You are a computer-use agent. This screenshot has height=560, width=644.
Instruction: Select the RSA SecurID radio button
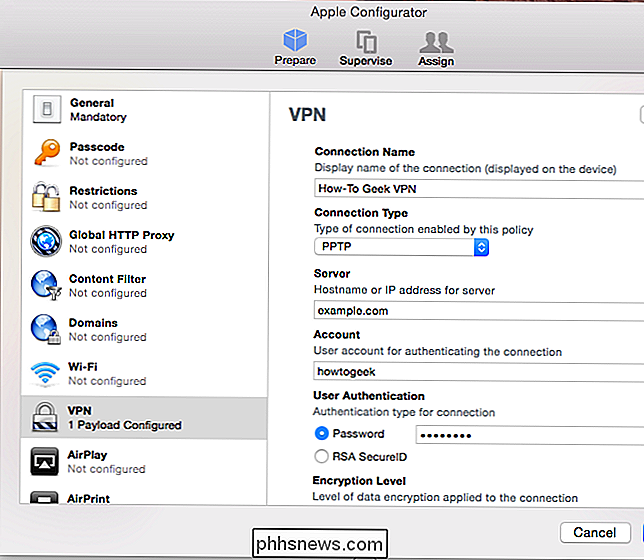pos(321,456)
